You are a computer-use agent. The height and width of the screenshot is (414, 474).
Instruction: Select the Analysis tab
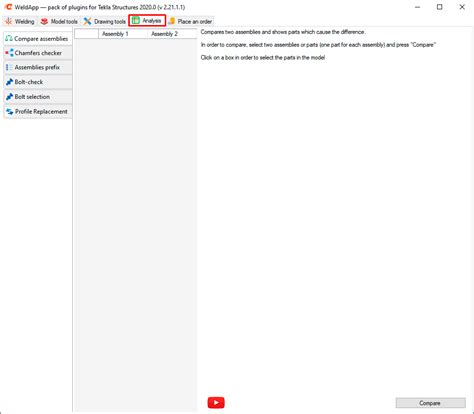(x=147, y=21)
